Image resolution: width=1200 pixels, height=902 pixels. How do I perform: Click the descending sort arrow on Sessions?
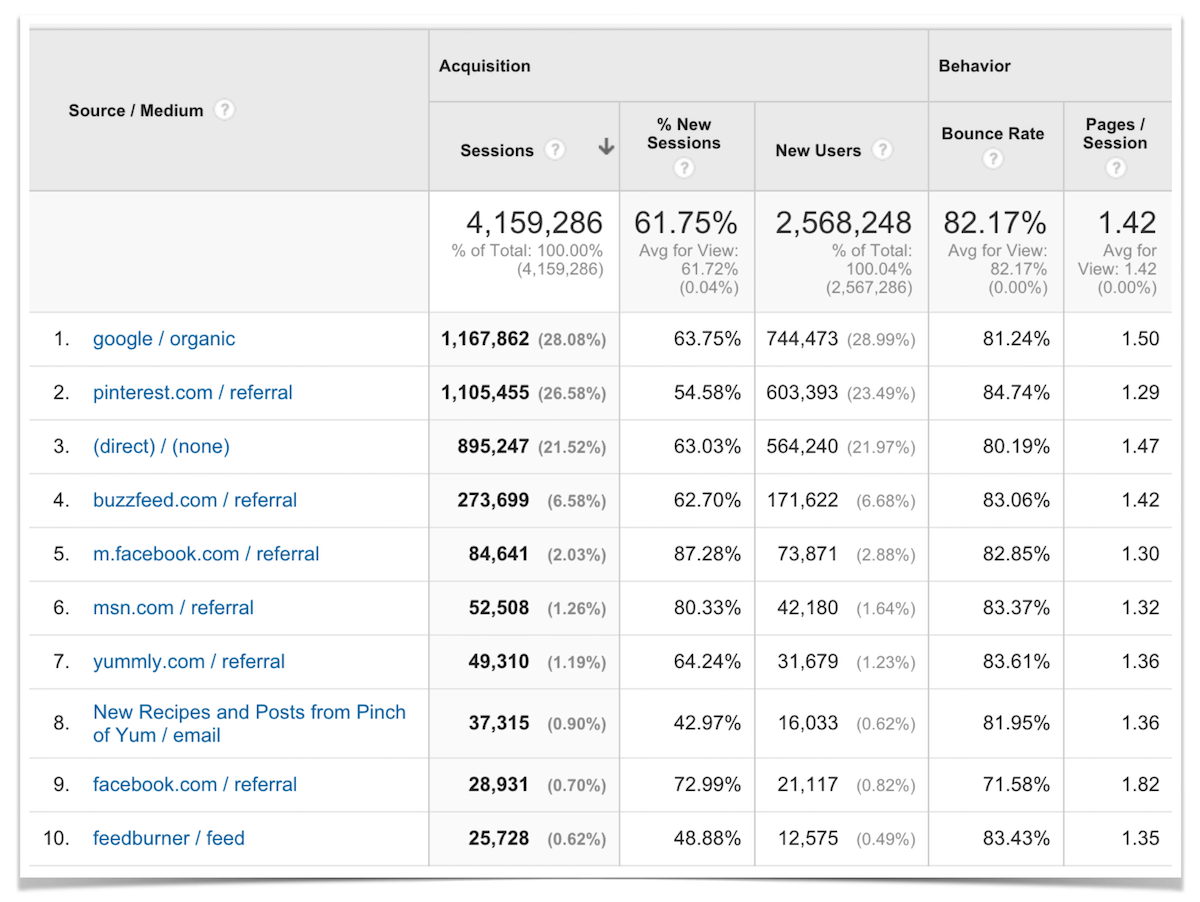click(x=606, y=146)
